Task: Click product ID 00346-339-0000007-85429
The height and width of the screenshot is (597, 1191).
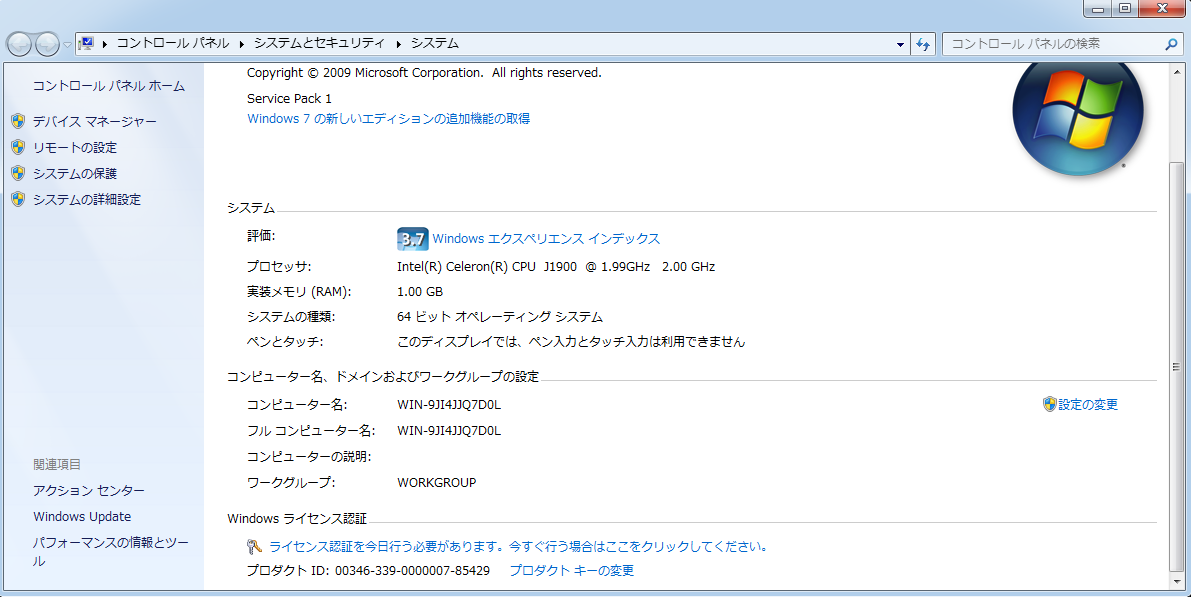Action: (412, 570)
